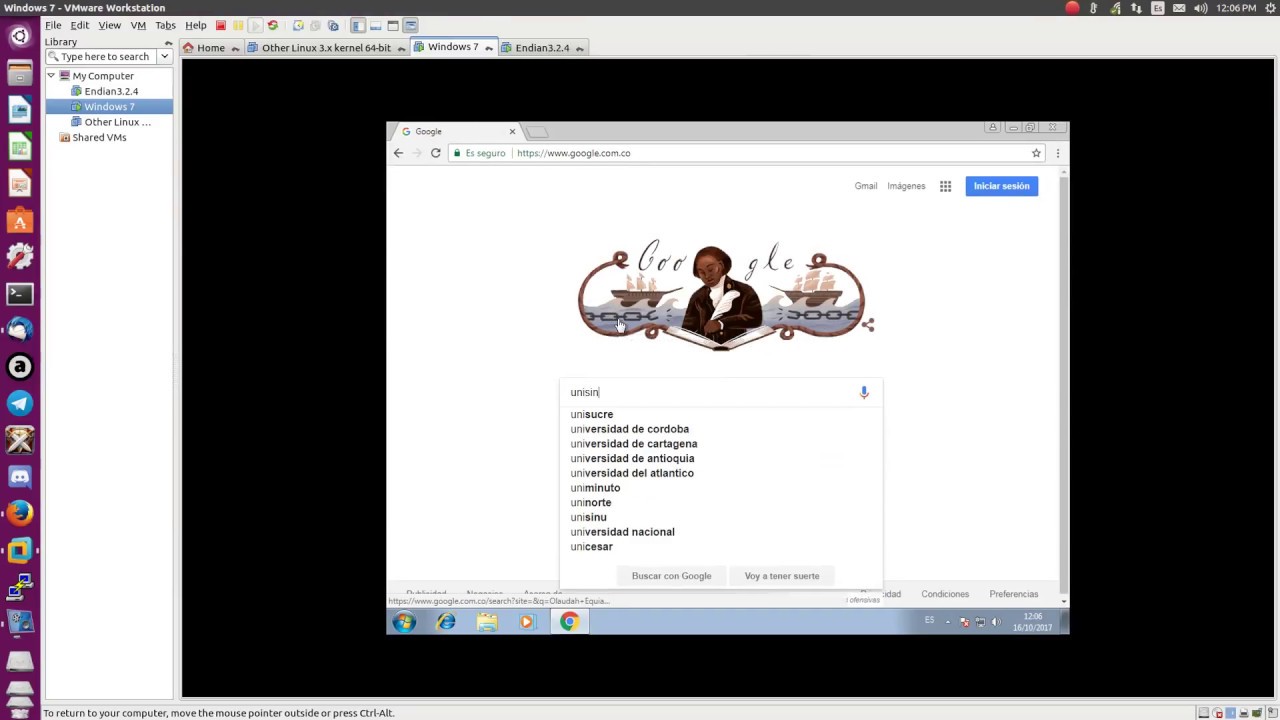Open the Windows 7 Start button
1280x720 pixels.
(404, 622)
